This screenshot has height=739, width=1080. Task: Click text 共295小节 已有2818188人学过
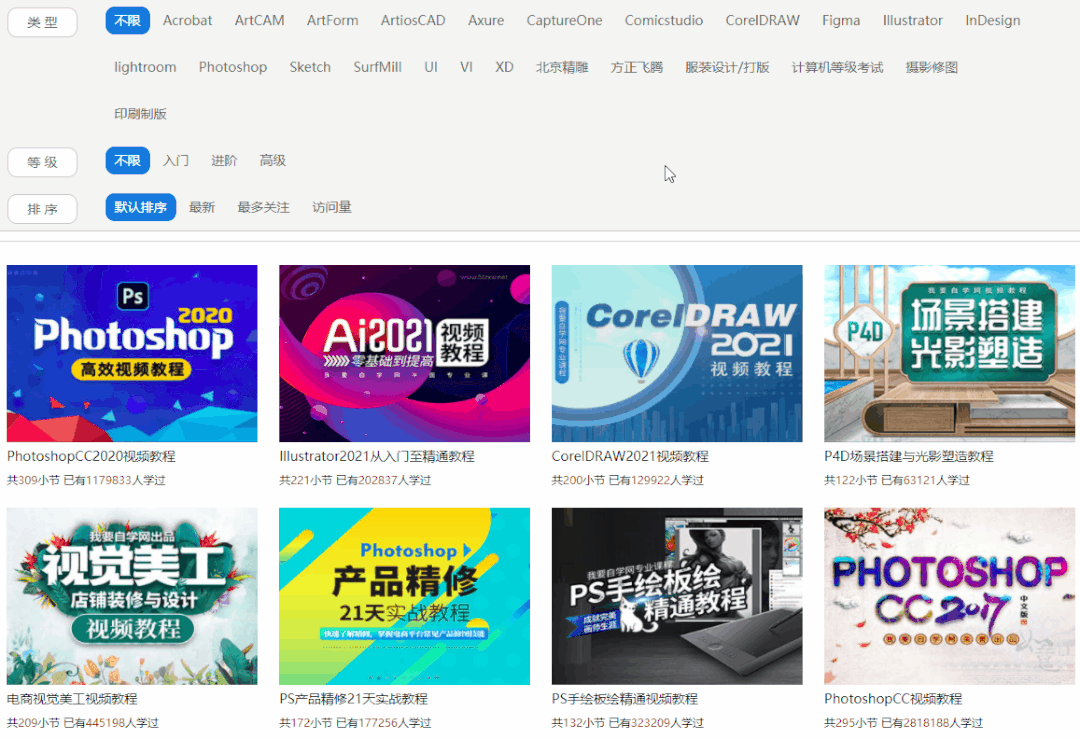(x=903, y=722)
